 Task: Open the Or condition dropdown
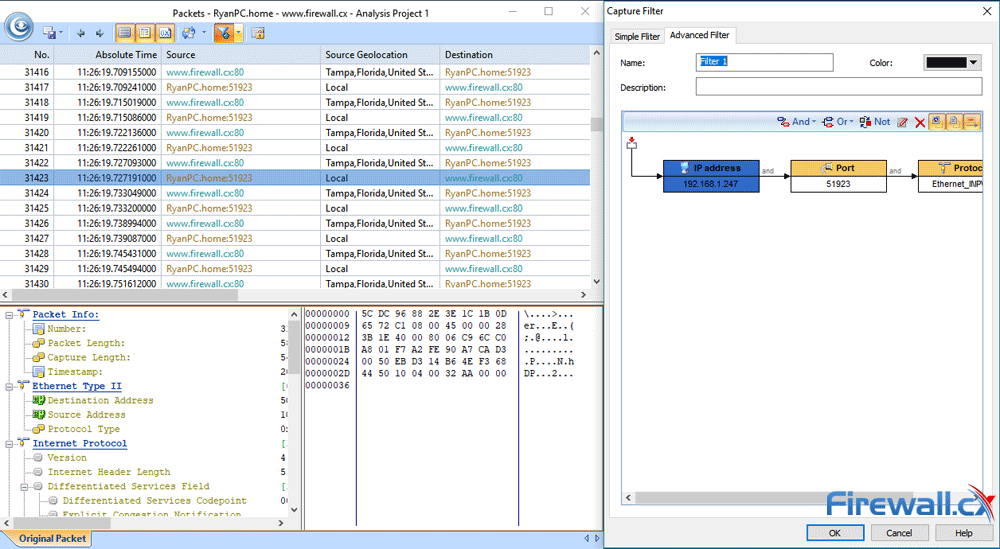click(838, 121)
